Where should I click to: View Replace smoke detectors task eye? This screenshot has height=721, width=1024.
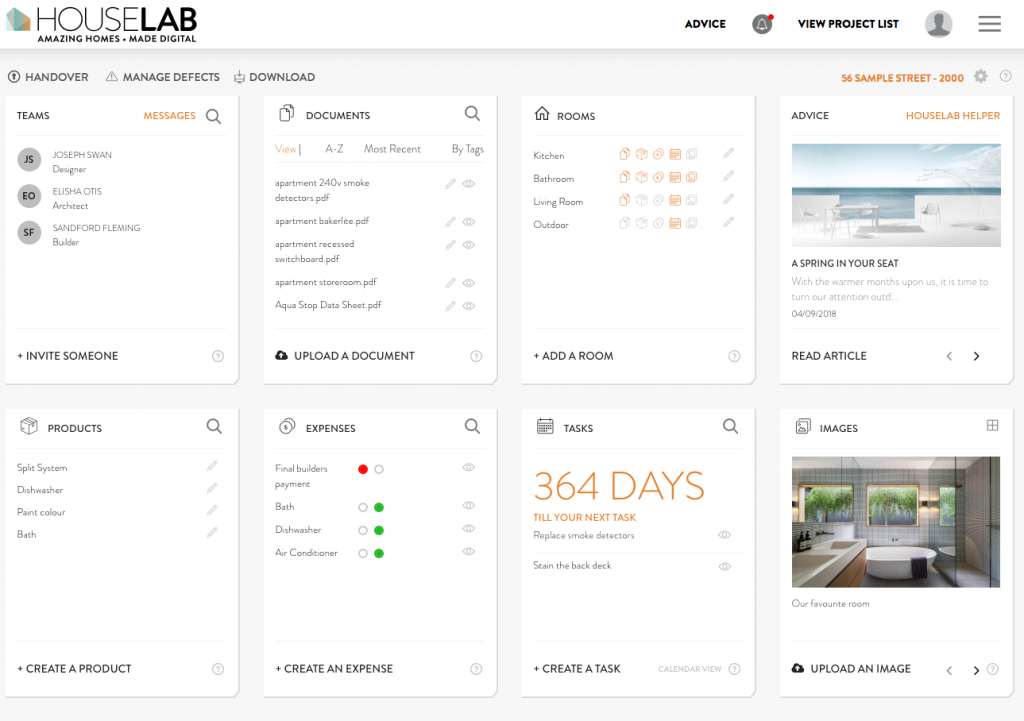(724, 535)
